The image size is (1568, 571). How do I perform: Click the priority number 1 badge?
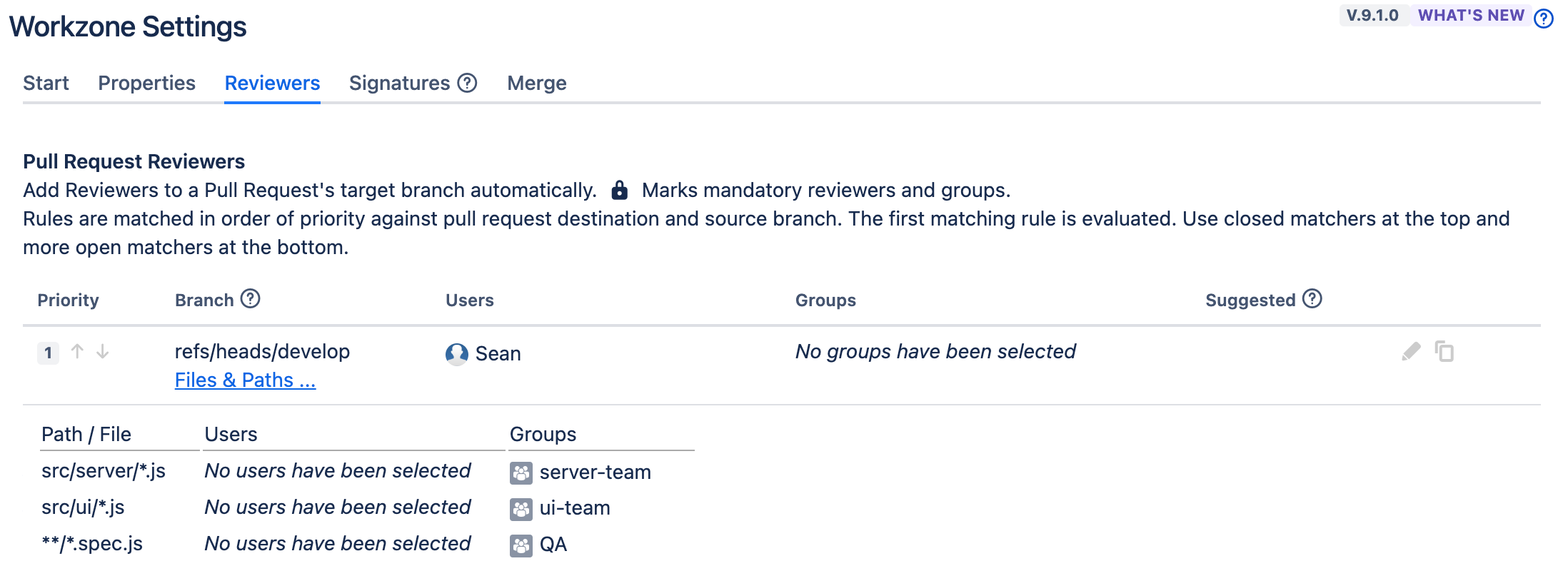pos(48,352)
